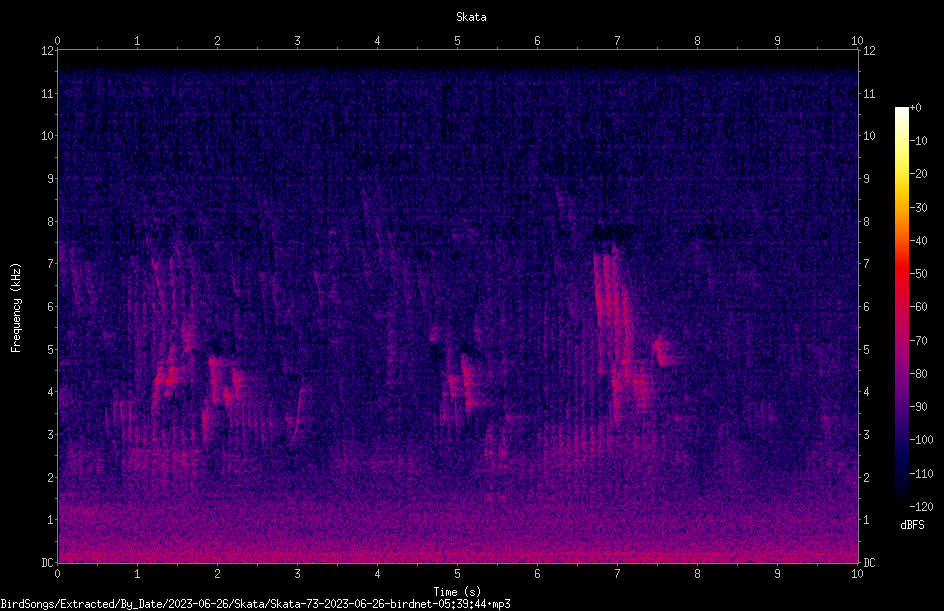
Task: Click the "-110" color scale label
Action: coord(921,474)
